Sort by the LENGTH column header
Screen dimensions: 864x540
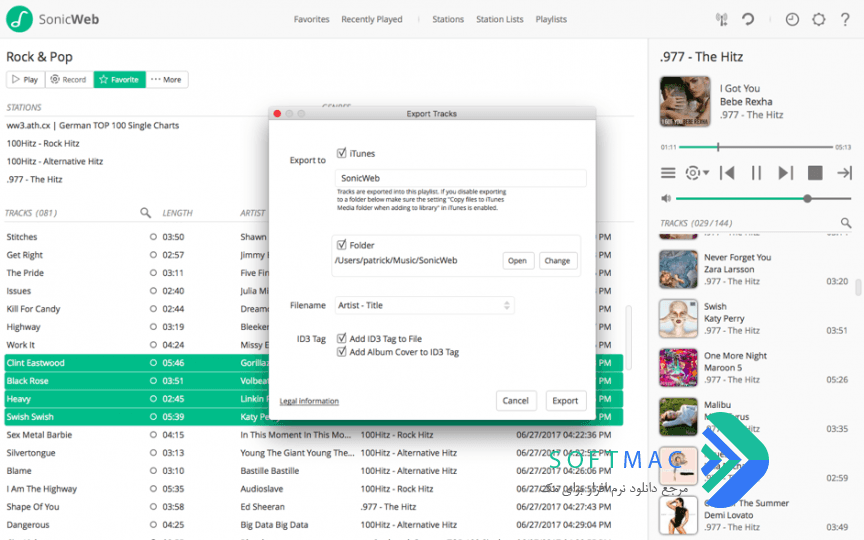point(177,213)
